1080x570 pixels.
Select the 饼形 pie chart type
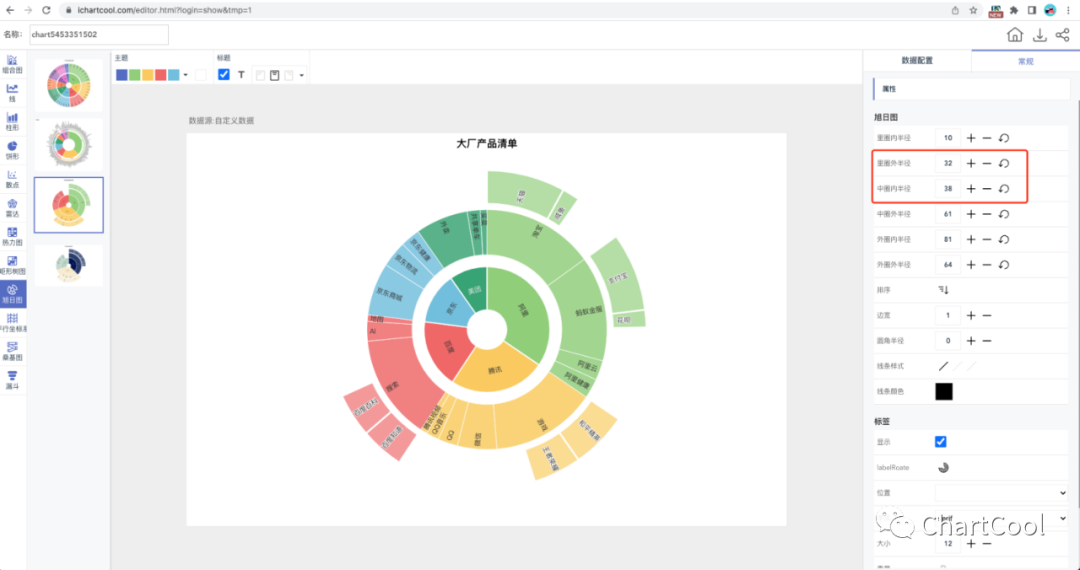tap(12, 149)
